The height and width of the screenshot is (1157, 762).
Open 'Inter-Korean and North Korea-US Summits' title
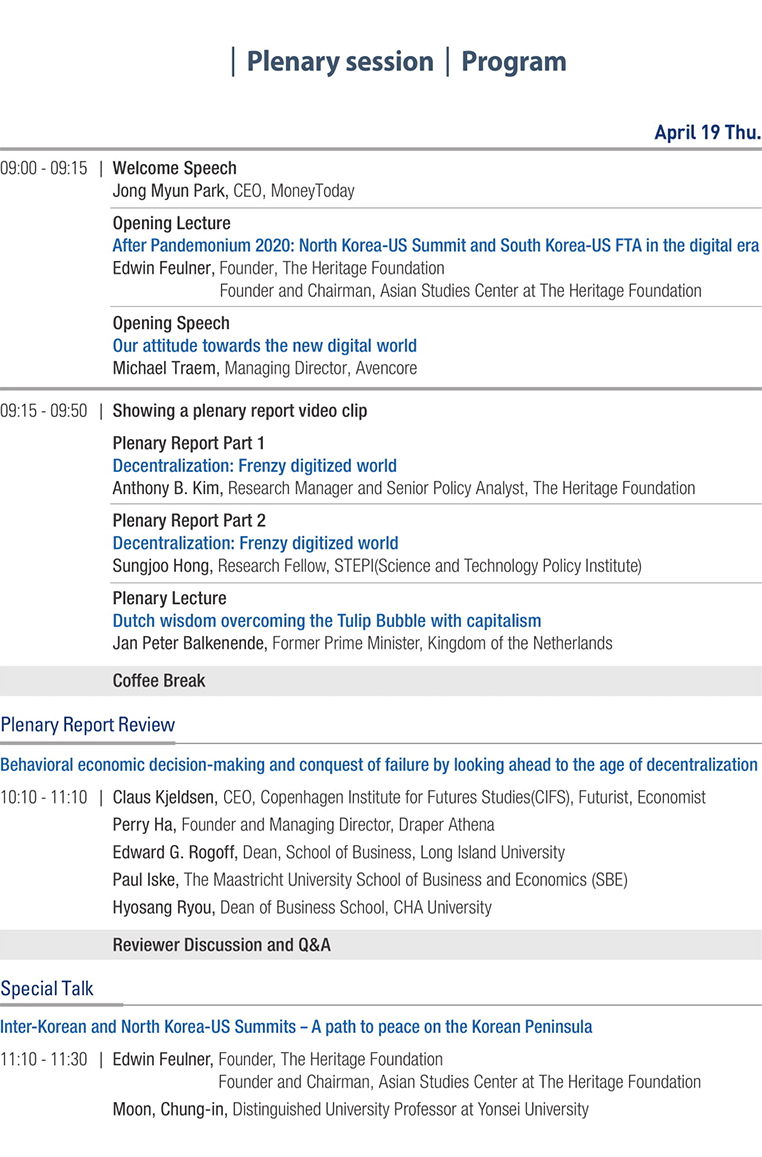(x=296, y=1027)
